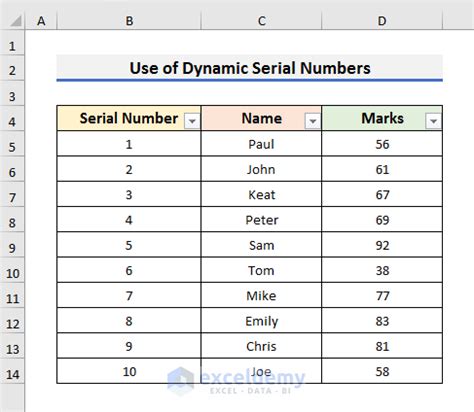Select serial number cell in Chris's row
Screen dimensions: 474x412
(129, 346)
